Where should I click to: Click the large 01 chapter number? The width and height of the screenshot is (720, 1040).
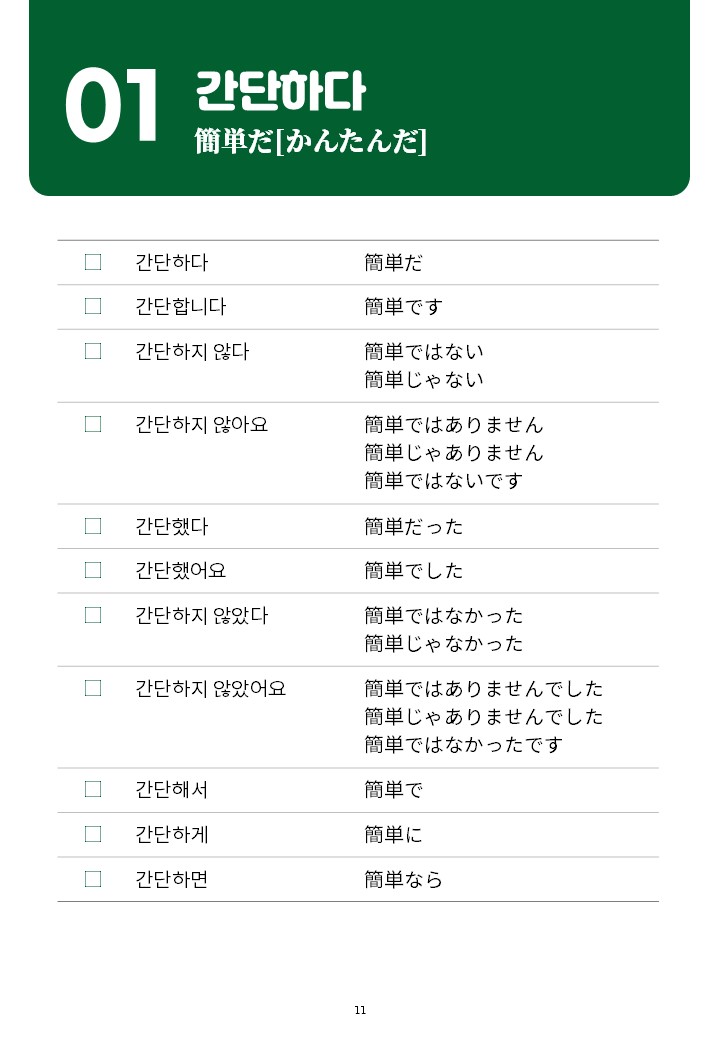(x=113, y=106)
